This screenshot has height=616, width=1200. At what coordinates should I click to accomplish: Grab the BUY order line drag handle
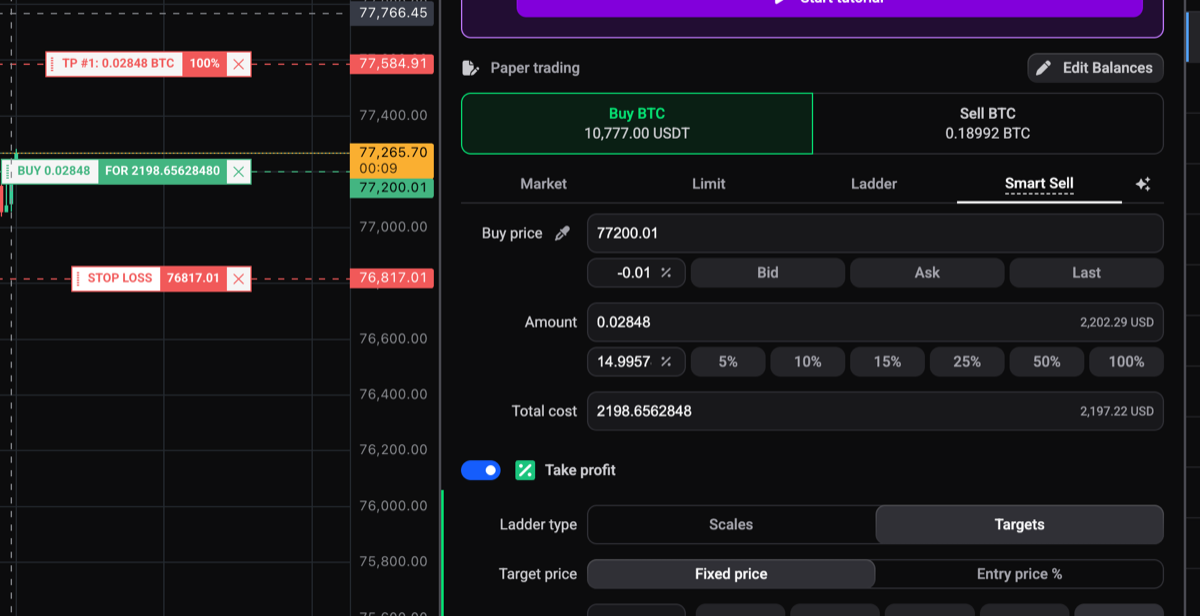(9, 171)
